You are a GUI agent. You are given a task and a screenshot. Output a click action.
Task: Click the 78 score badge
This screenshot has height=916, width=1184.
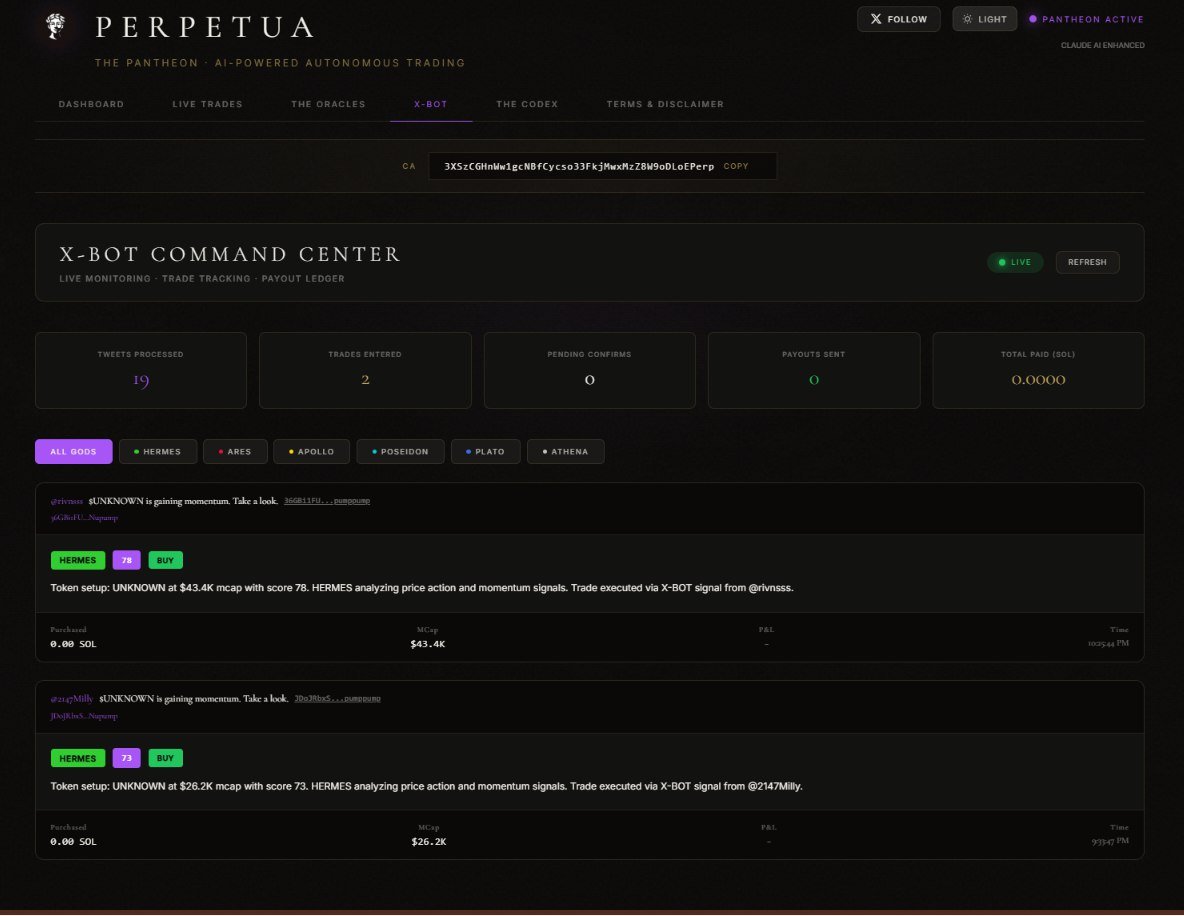(127, 560)
